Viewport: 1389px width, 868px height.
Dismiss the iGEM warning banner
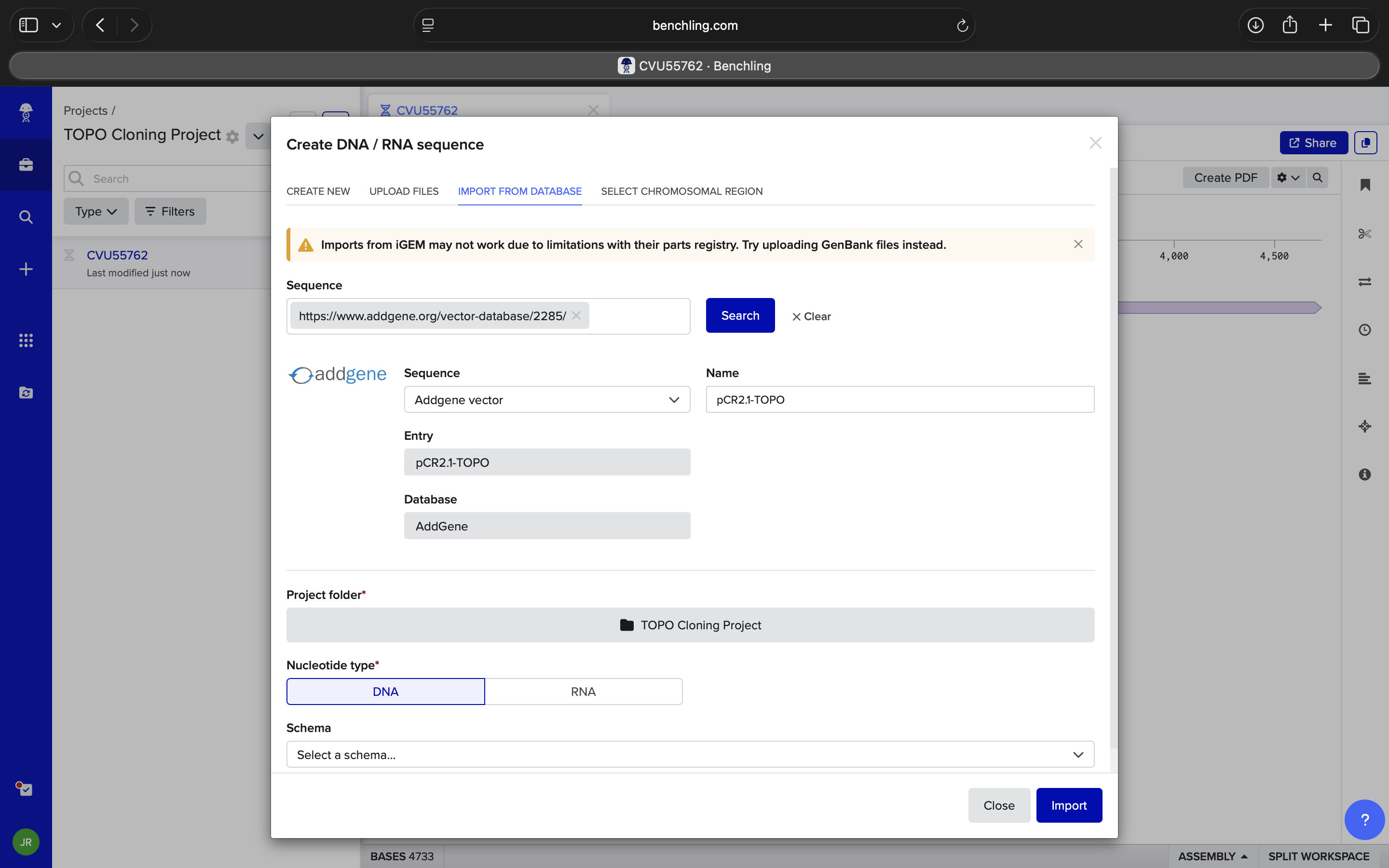(1078, 244)
